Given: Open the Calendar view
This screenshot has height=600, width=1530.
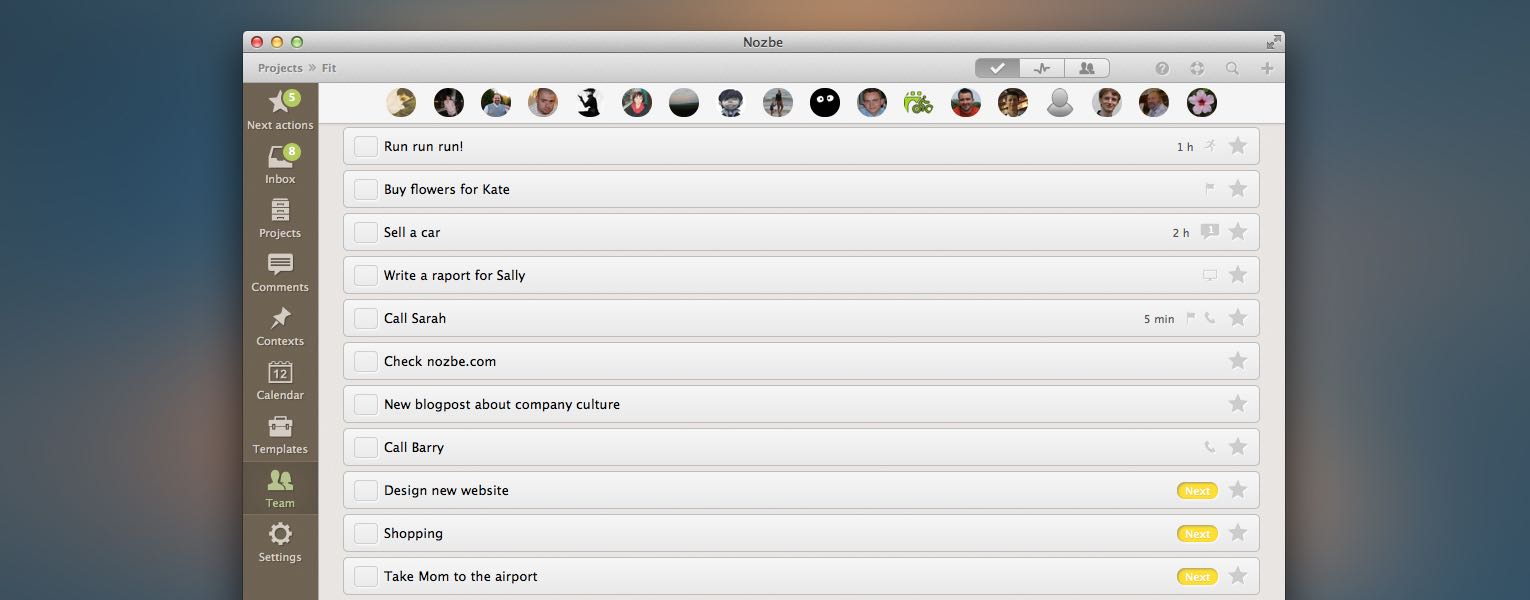Looking at the screenshot, I should tap(280, 381).
